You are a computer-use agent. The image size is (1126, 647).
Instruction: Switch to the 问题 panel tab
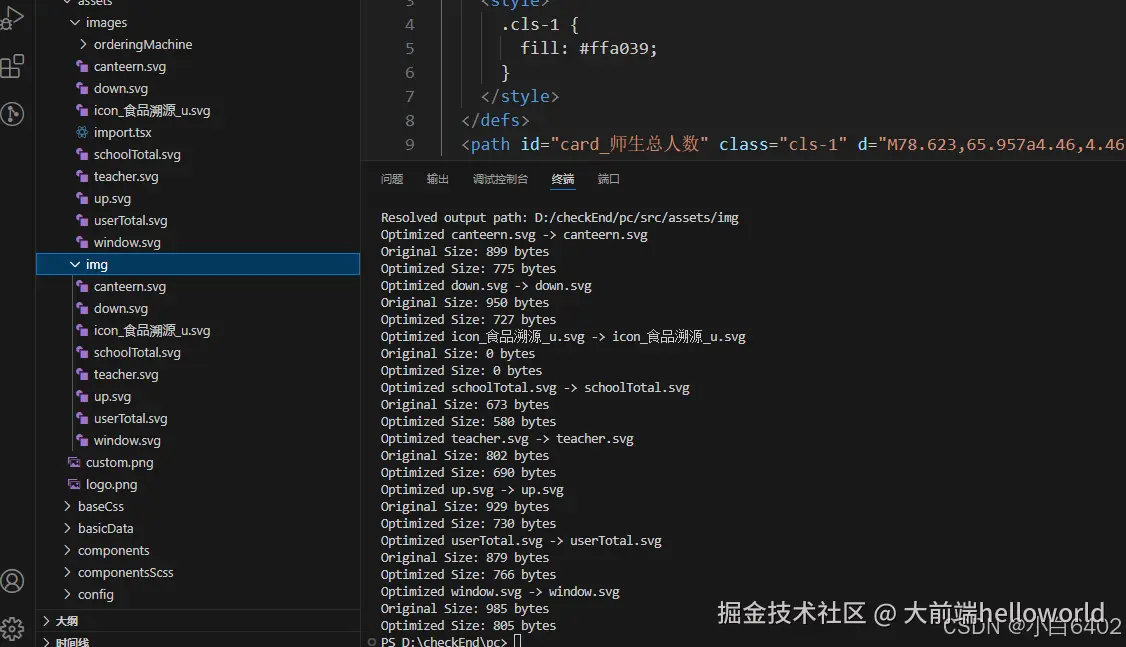(391, 179)
